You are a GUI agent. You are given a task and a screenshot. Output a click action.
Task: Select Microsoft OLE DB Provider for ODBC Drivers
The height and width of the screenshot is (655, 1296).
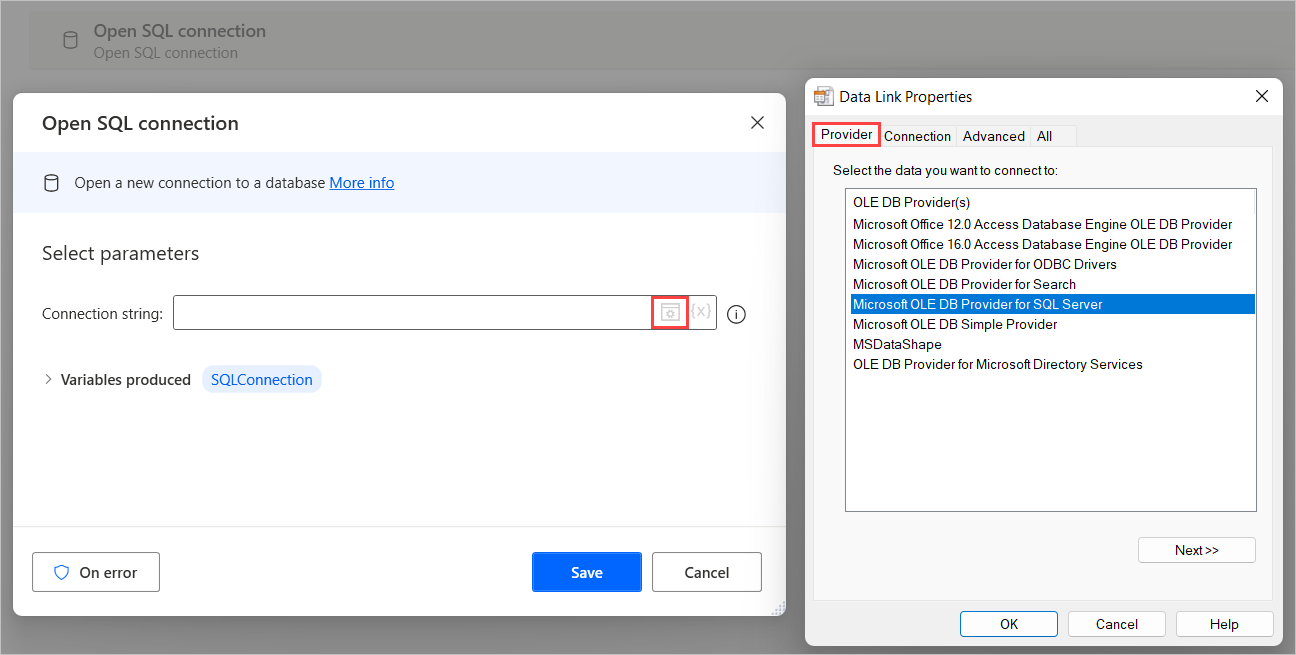click(x=984, y=263)
